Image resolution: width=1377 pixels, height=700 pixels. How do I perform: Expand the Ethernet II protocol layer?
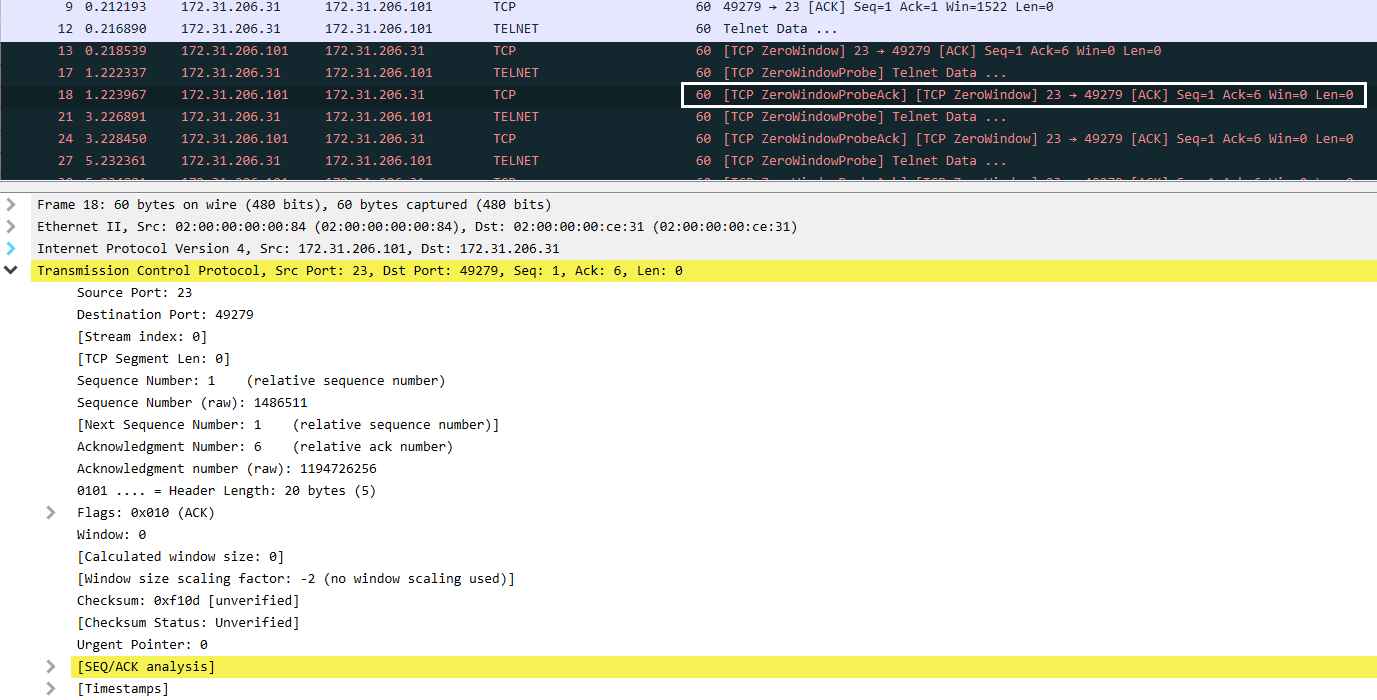click(x=10, y=226)
